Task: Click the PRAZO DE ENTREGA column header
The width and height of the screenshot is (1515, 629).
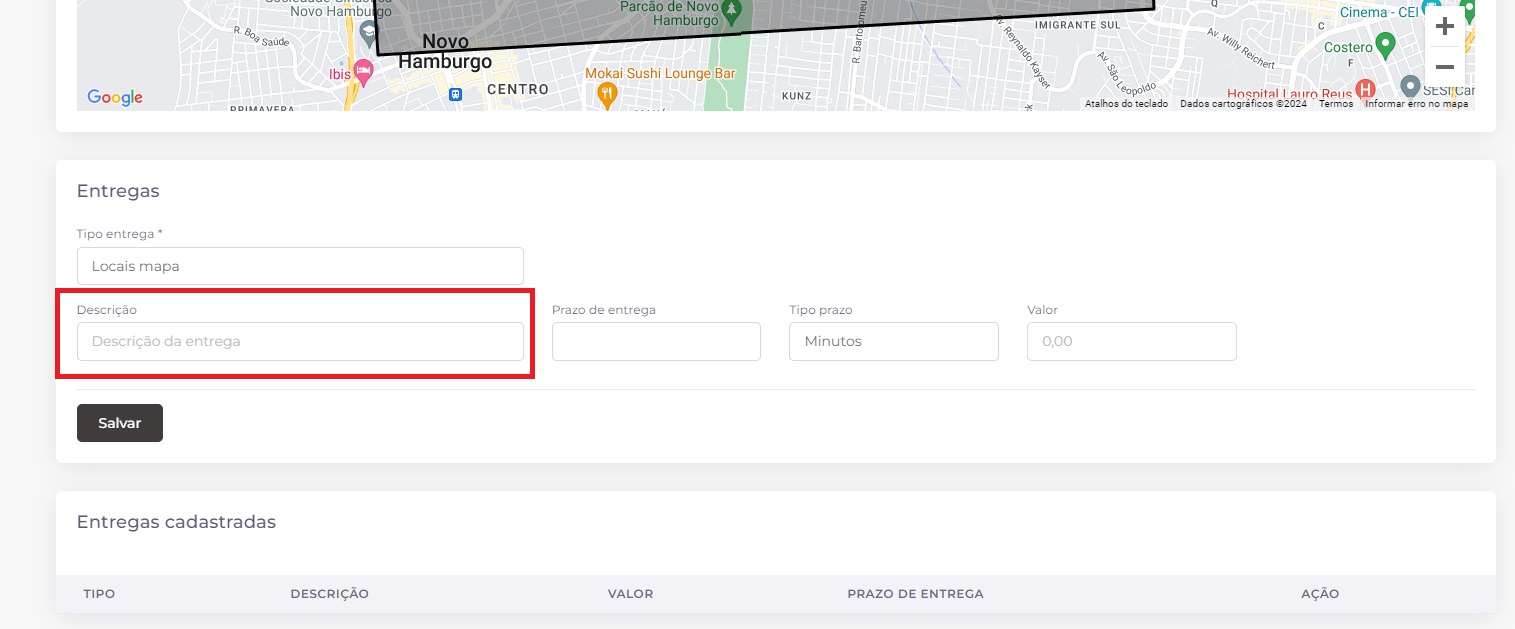Action: pos(915,594)
